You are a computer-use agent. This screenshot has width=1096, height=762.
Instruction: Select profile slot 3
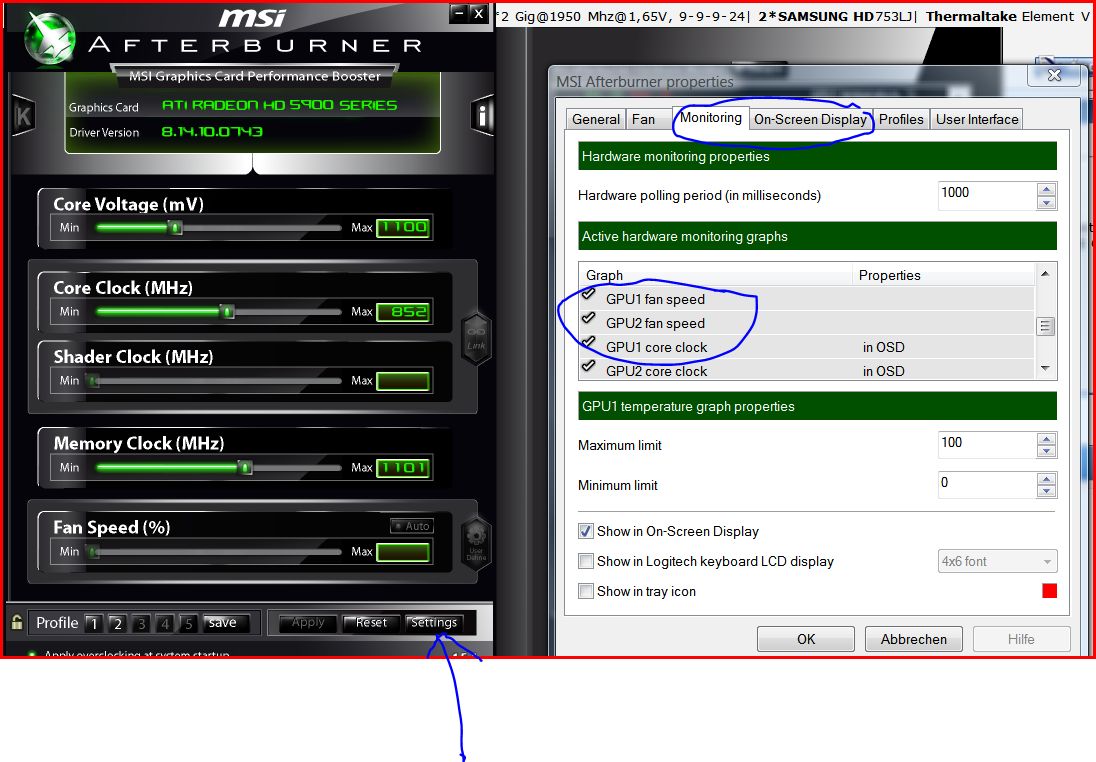point(141,623)
